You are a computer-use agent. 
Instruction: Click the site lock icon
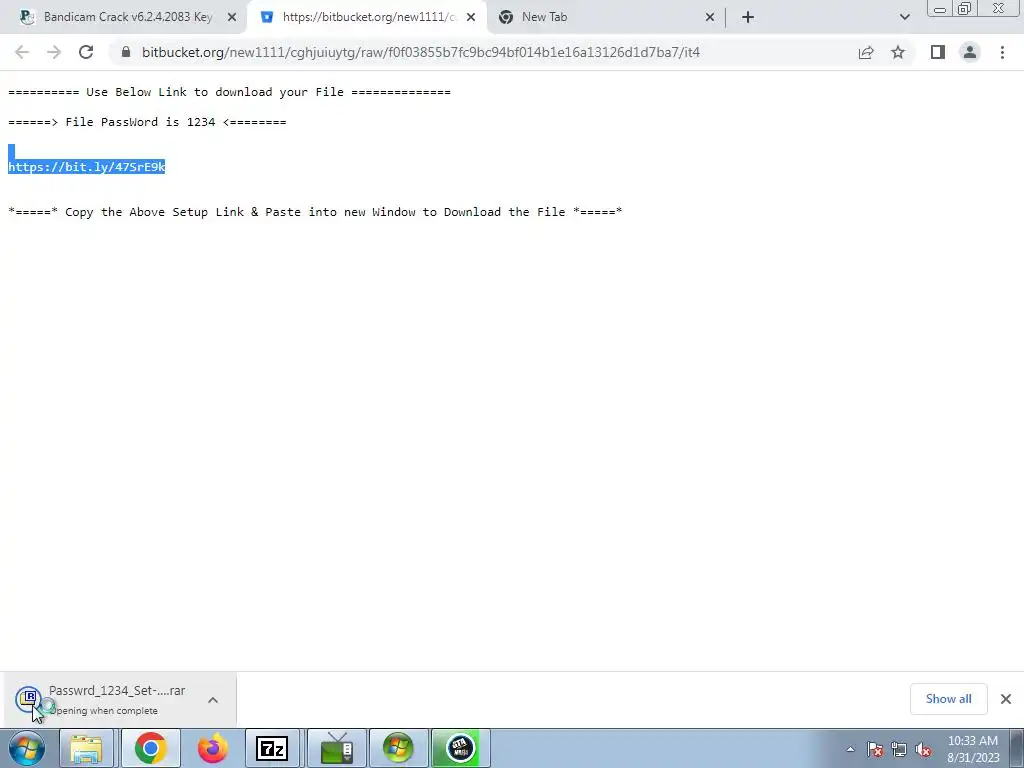[x=126, y=52]
